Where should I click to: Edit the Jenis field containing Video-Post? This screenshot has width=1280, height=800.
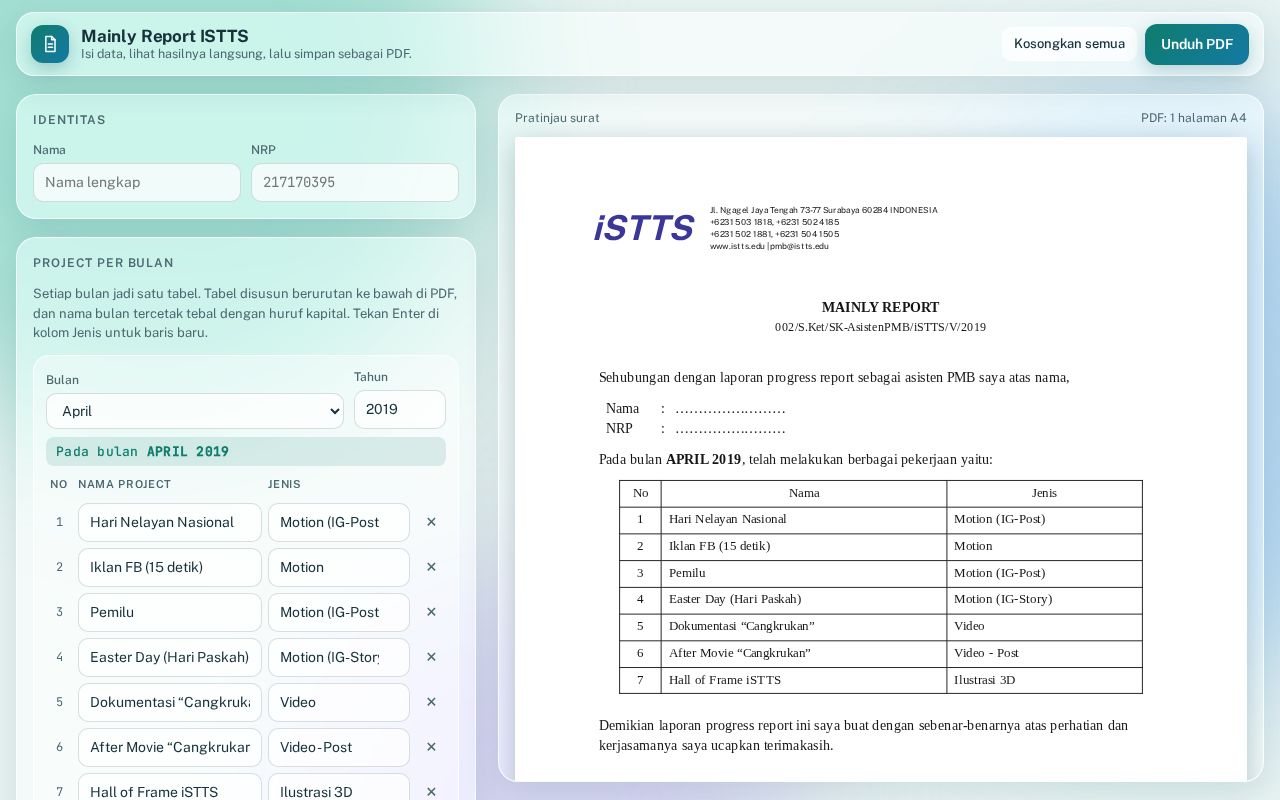[x=339, y=747]
